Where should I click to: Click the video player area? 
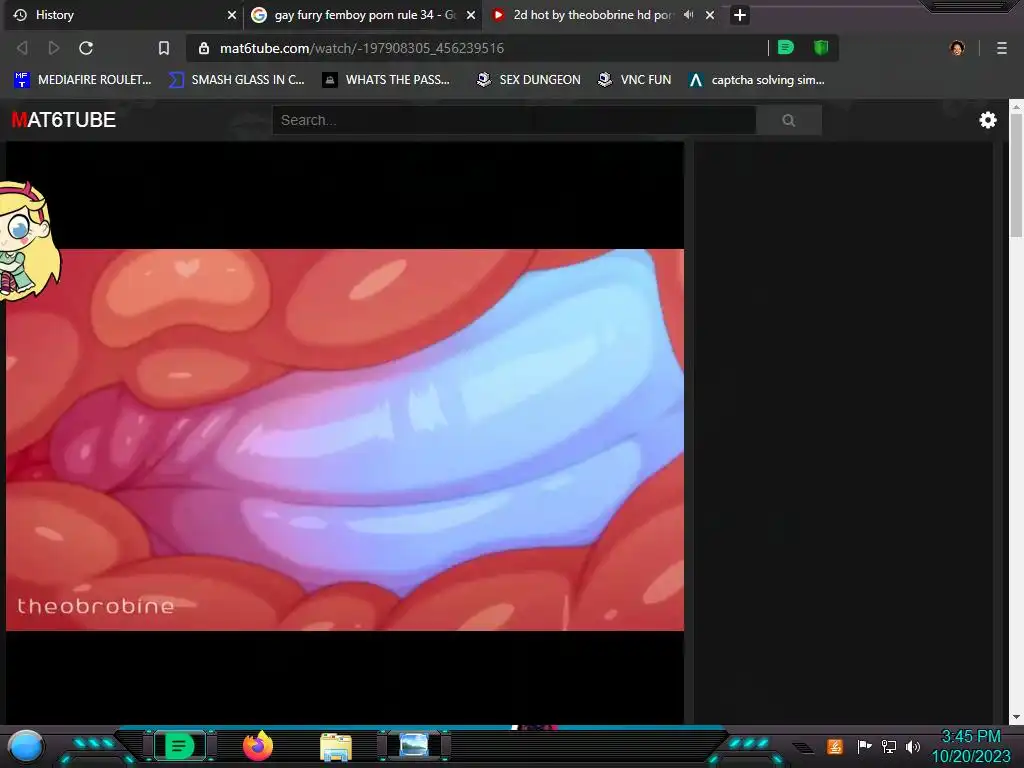(x=345, y=432)
